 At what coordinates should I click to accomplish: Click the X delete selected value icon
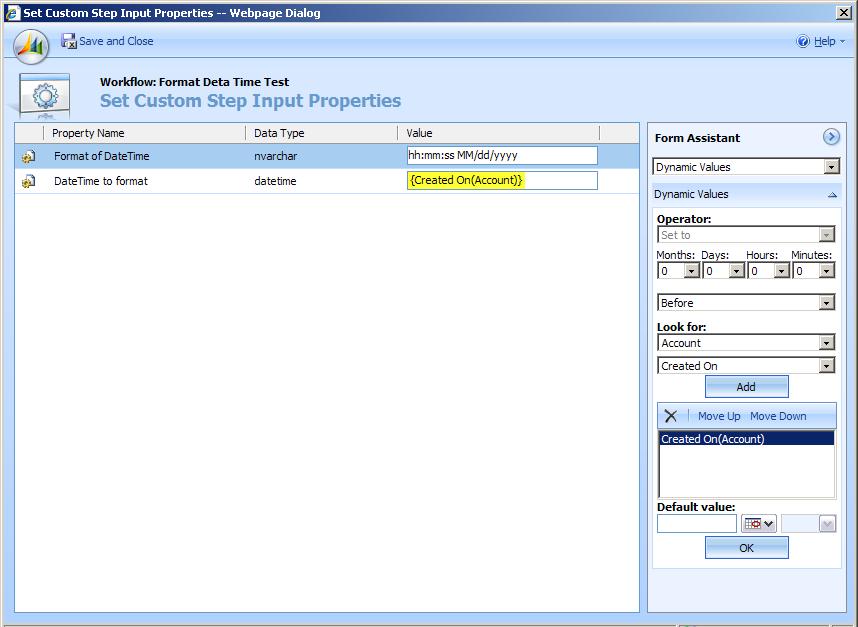click(671, 416)
